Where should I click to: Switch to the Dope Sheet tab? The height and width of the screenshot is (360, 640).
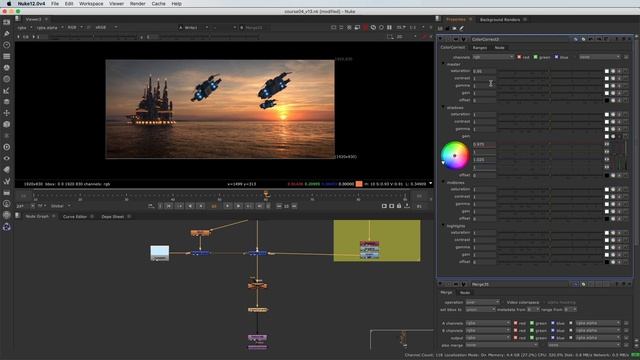click(112, 216)
